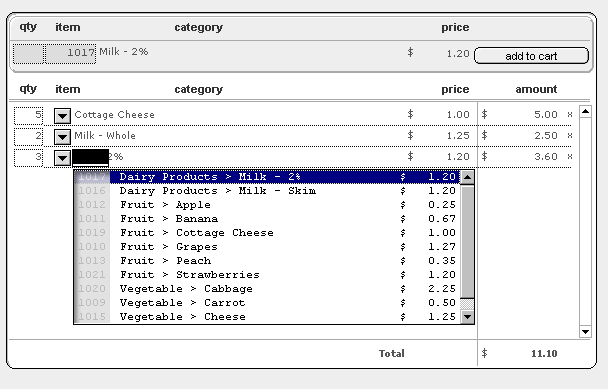Edit the quantity field showing 2
Screen dimensions: 608x389
point(28,137)
